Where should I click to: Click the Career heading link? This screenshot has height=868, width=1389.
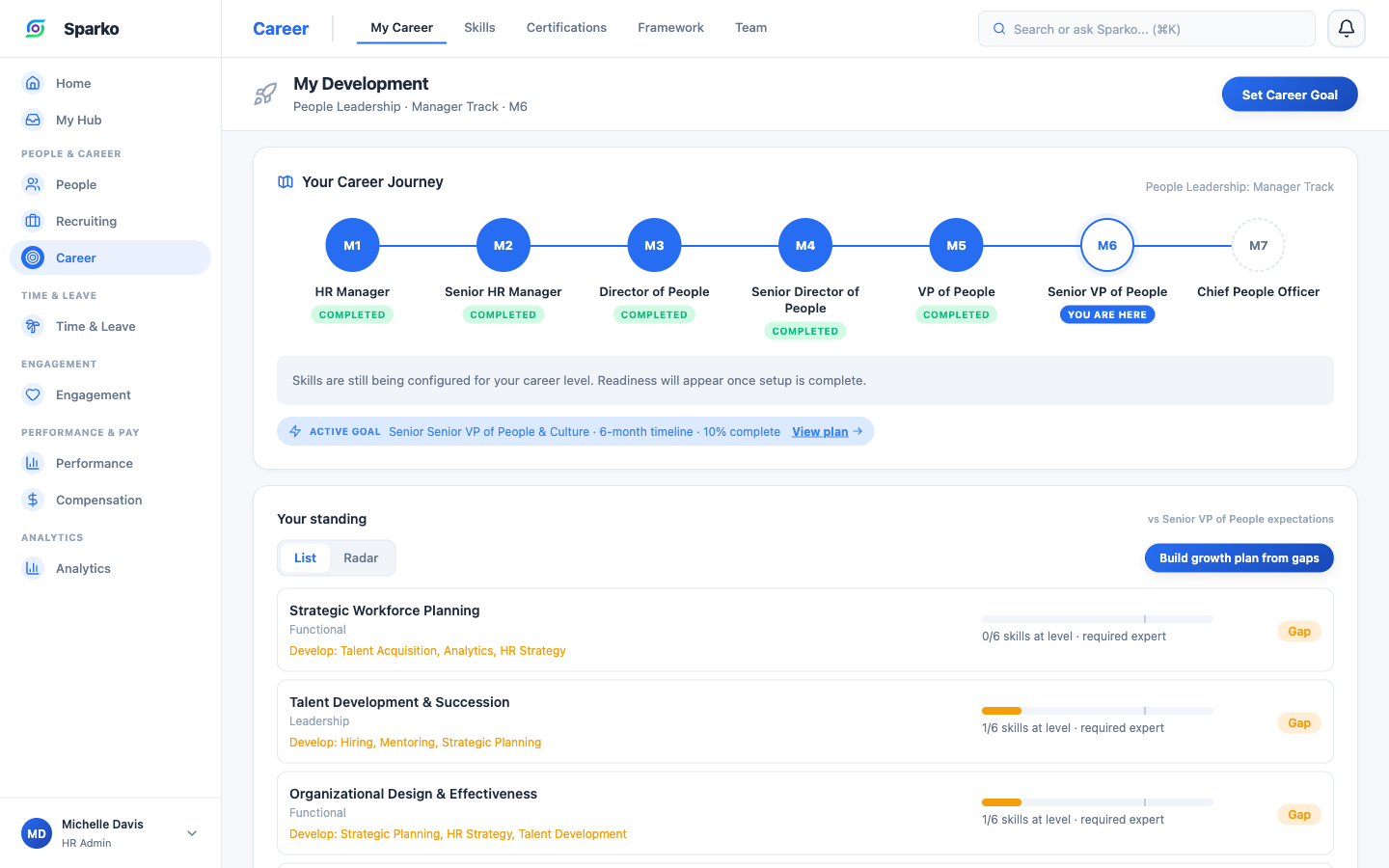281,29
